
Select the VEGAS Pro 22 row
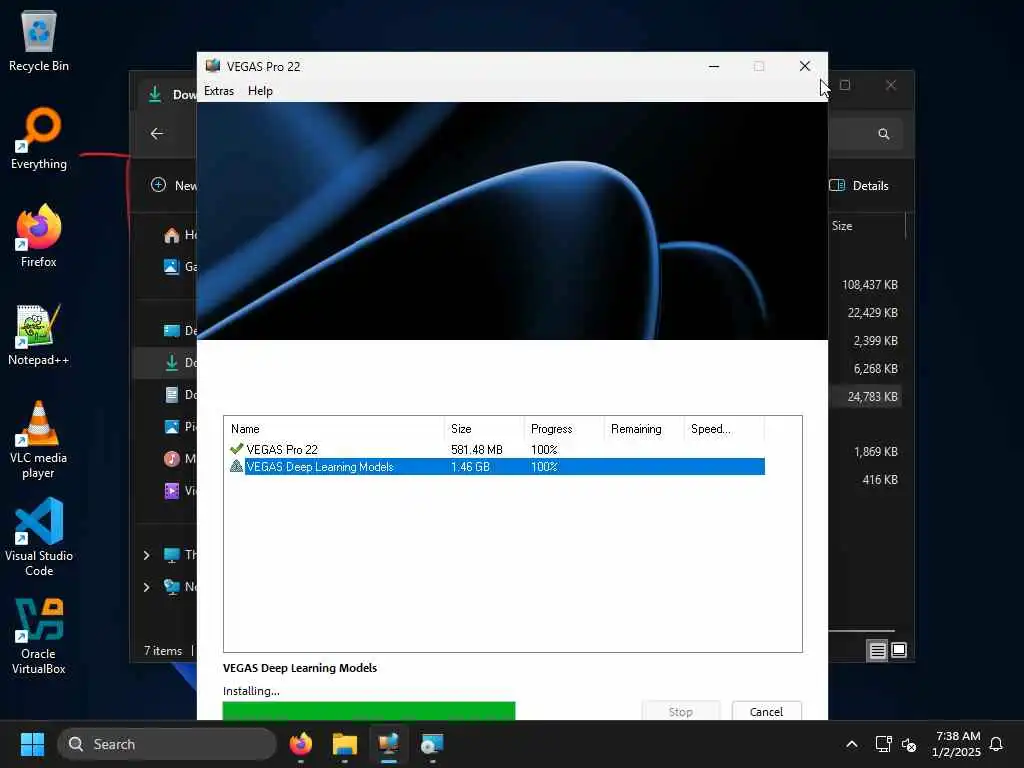pyautogui.click(x=496, y=449)
